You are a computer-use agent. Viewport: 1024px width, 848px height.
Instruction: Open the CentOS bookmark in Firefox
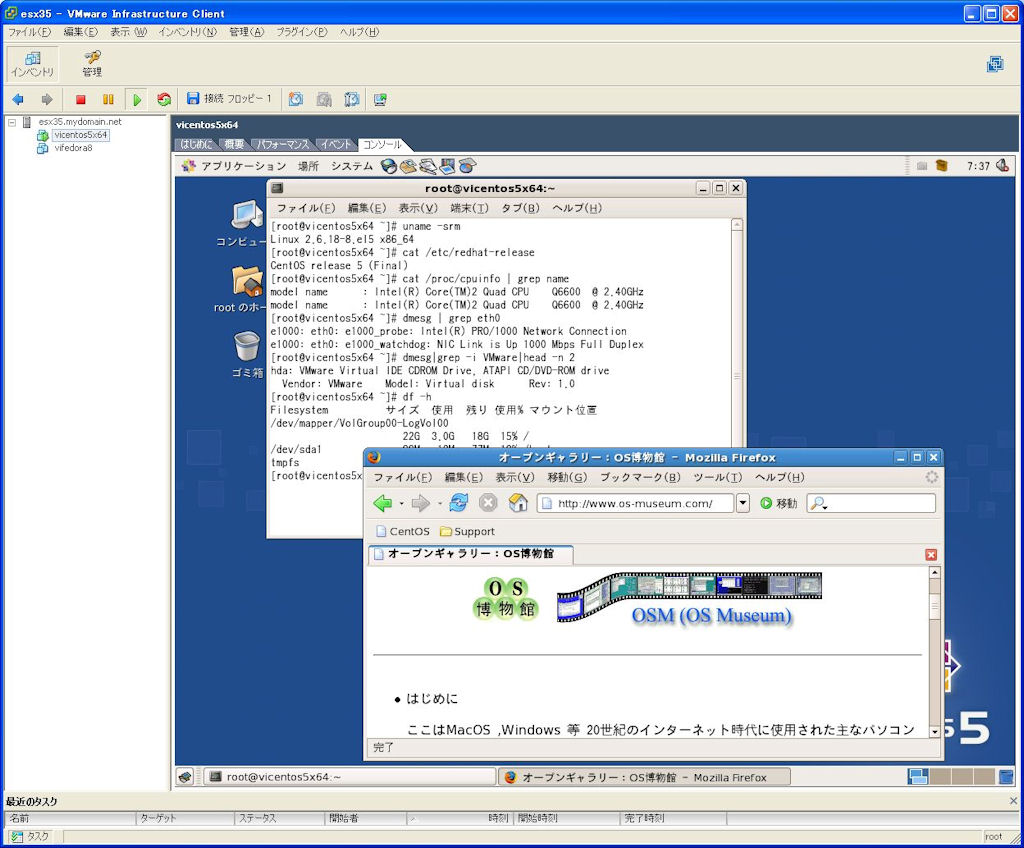[x=403, y=531]
